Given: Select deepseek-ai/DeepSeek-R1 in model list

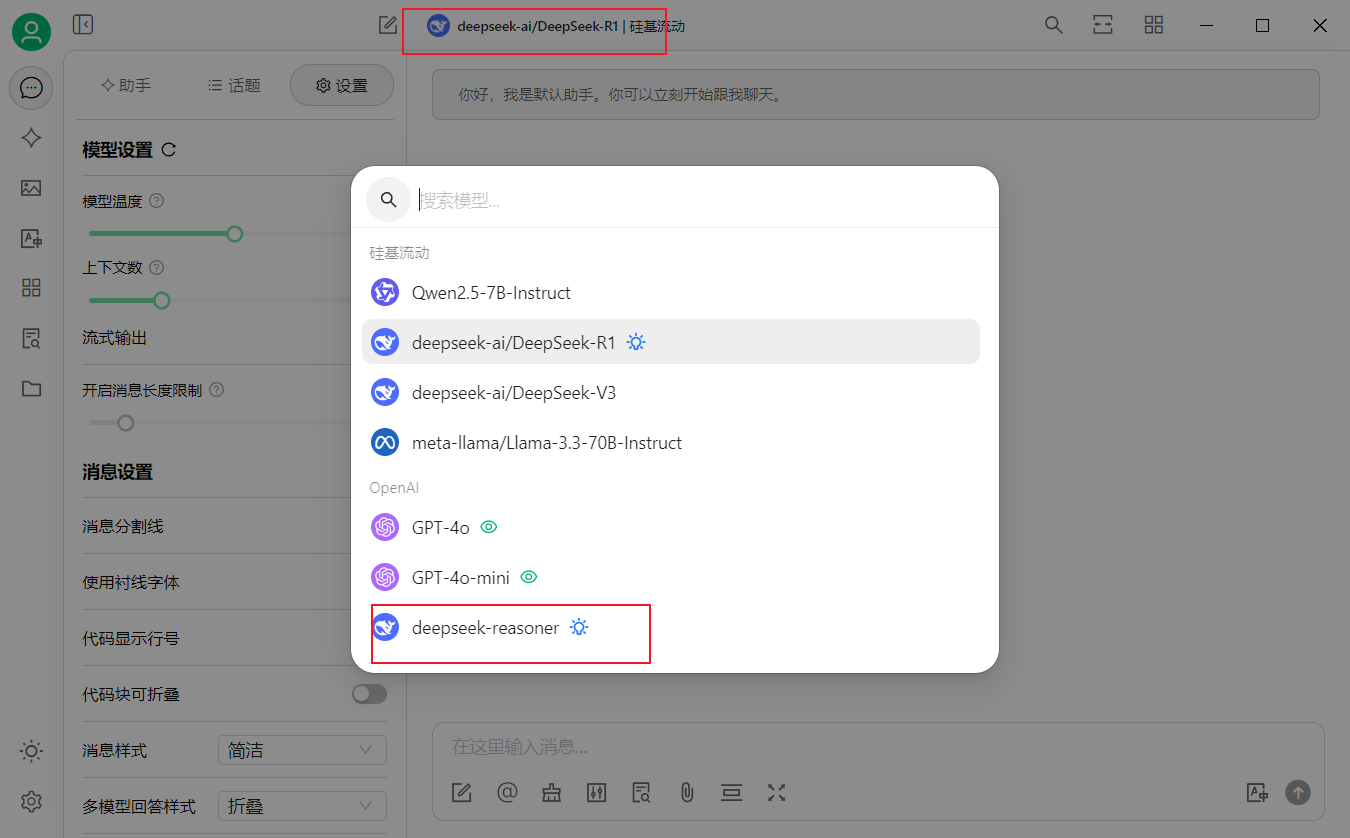Looking at the screenshot, I should coord(670,342).
